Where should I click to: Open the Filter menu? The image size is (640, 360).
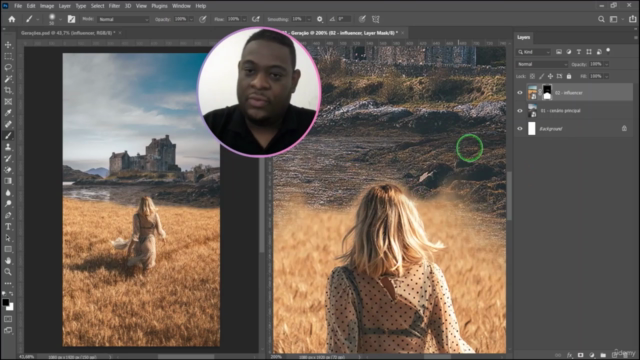pyautogui.click(x=114, y=6)
